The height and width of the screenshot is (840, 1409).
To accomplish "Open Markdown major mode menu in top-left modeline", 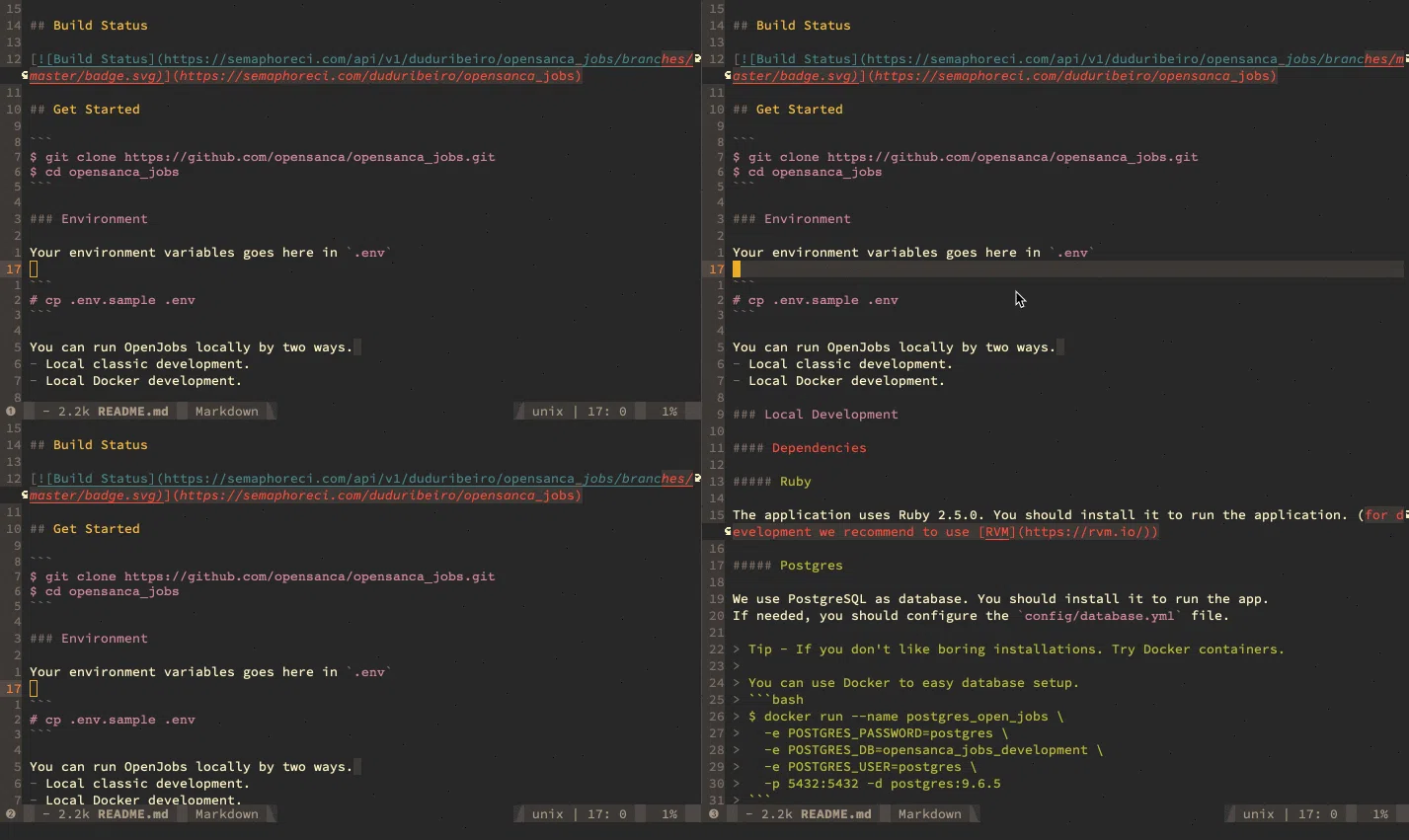I will [x=227, y=412].
